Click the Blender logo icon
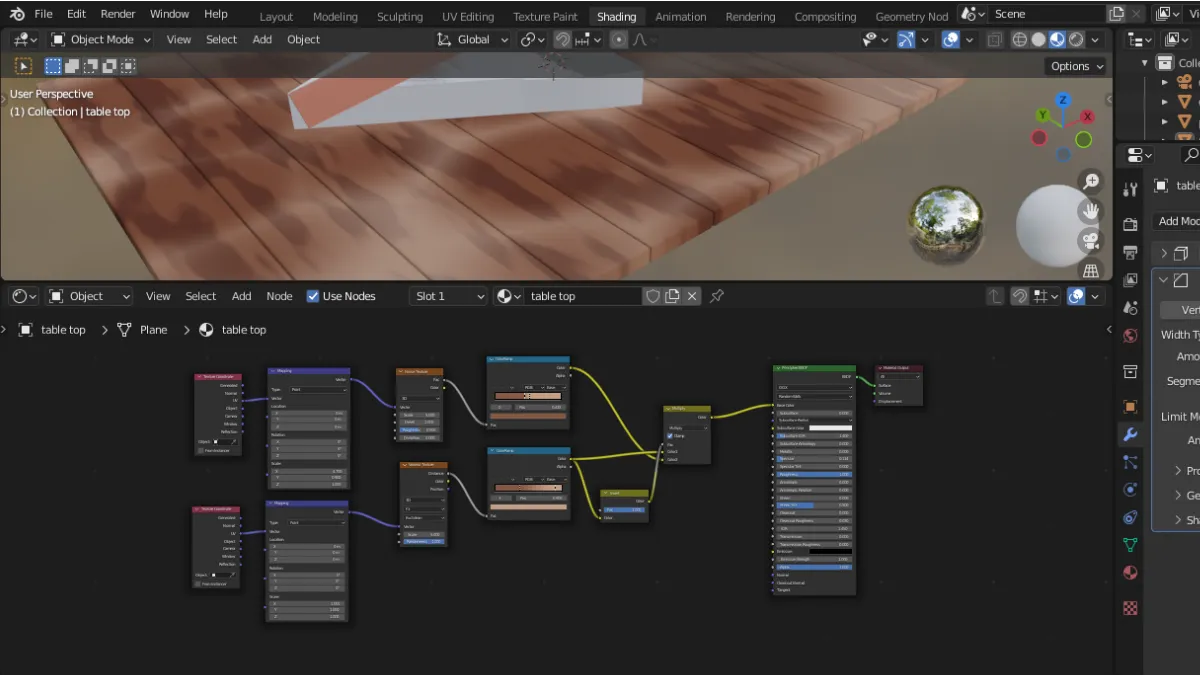The image size is (1200, 676). 17,14
